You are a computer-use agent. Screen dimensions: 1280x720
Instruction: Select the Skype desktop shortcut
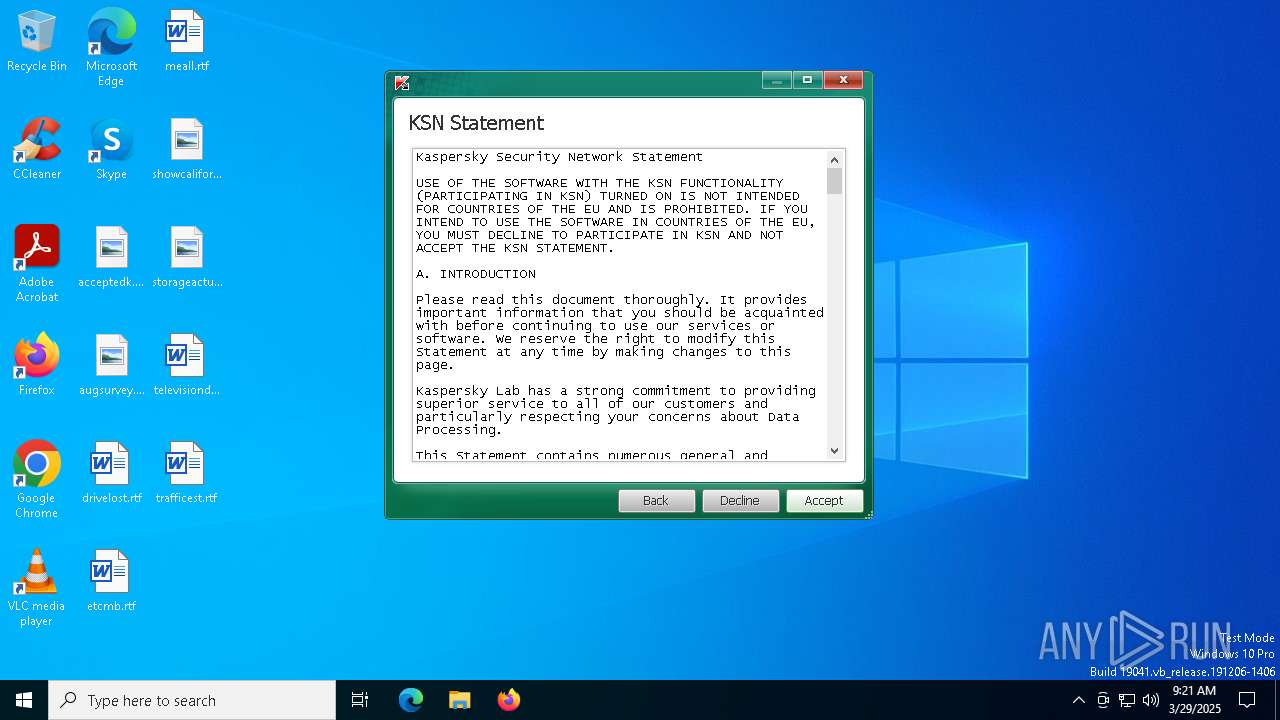click(x=111, y=150)
